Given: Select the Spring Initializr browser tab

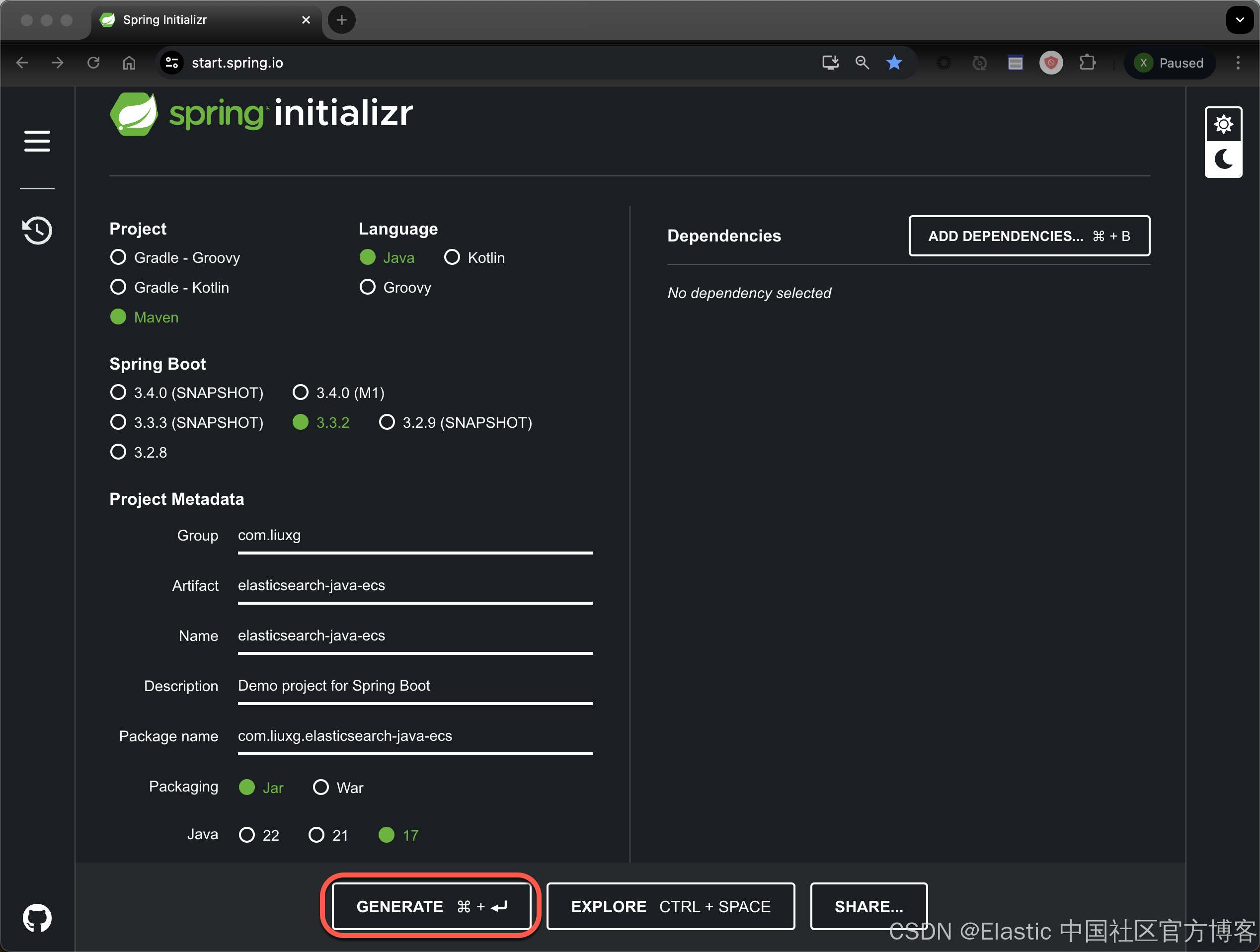Looking at the screenshot, I should (207, 20).
